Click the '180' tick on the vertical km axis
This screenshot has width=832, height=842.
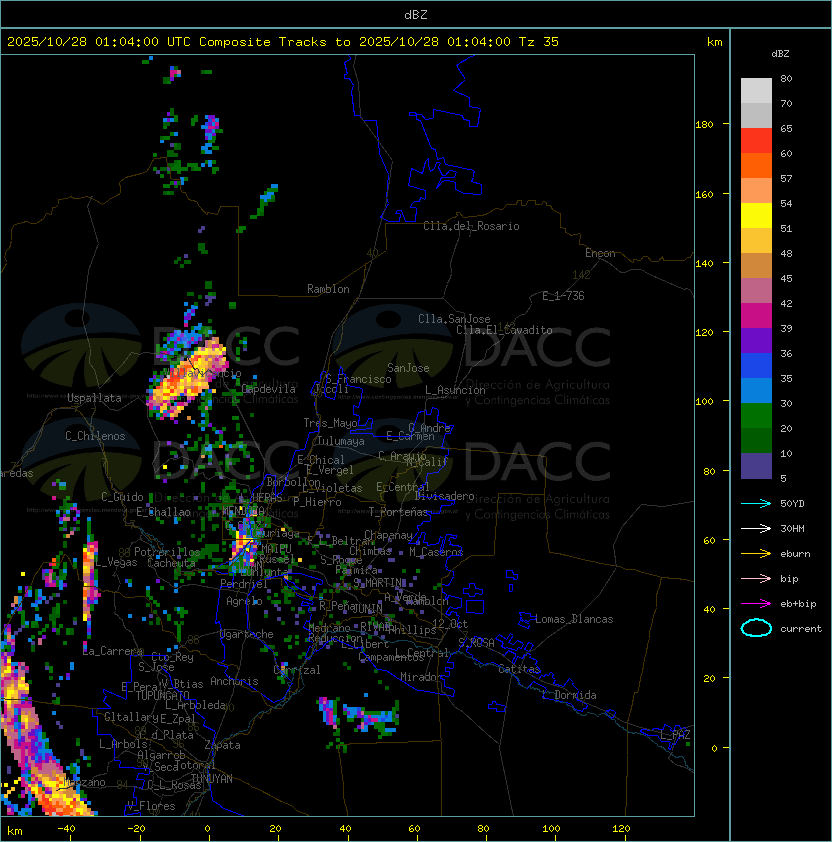(x=704, y=125)
